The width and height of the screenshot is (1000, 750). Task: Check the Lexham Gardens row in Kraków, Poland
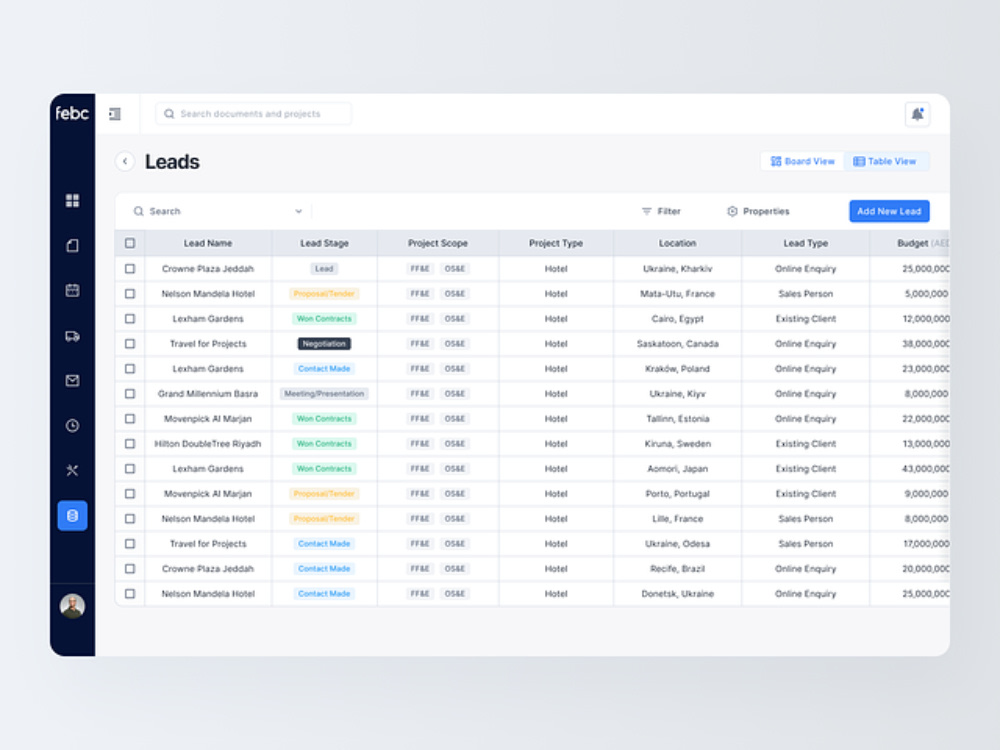[130, 369]
